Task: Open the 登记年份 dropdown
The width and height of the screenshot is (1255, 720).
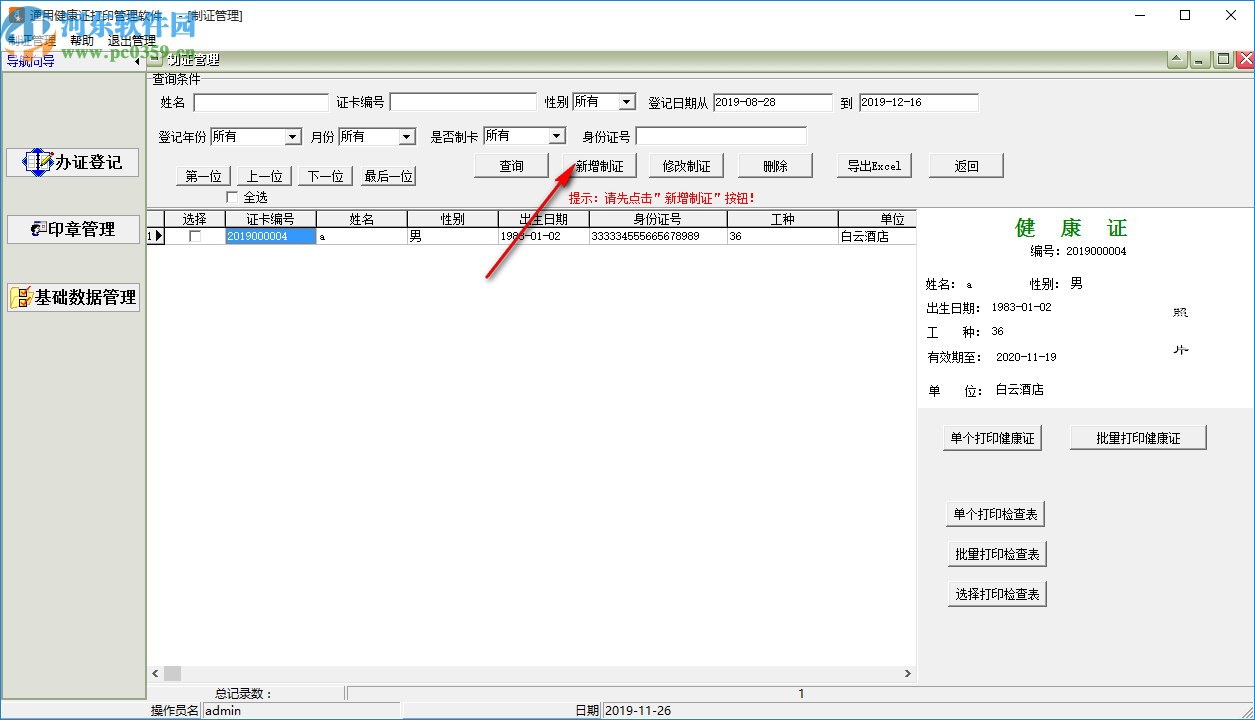Action: 293,137
